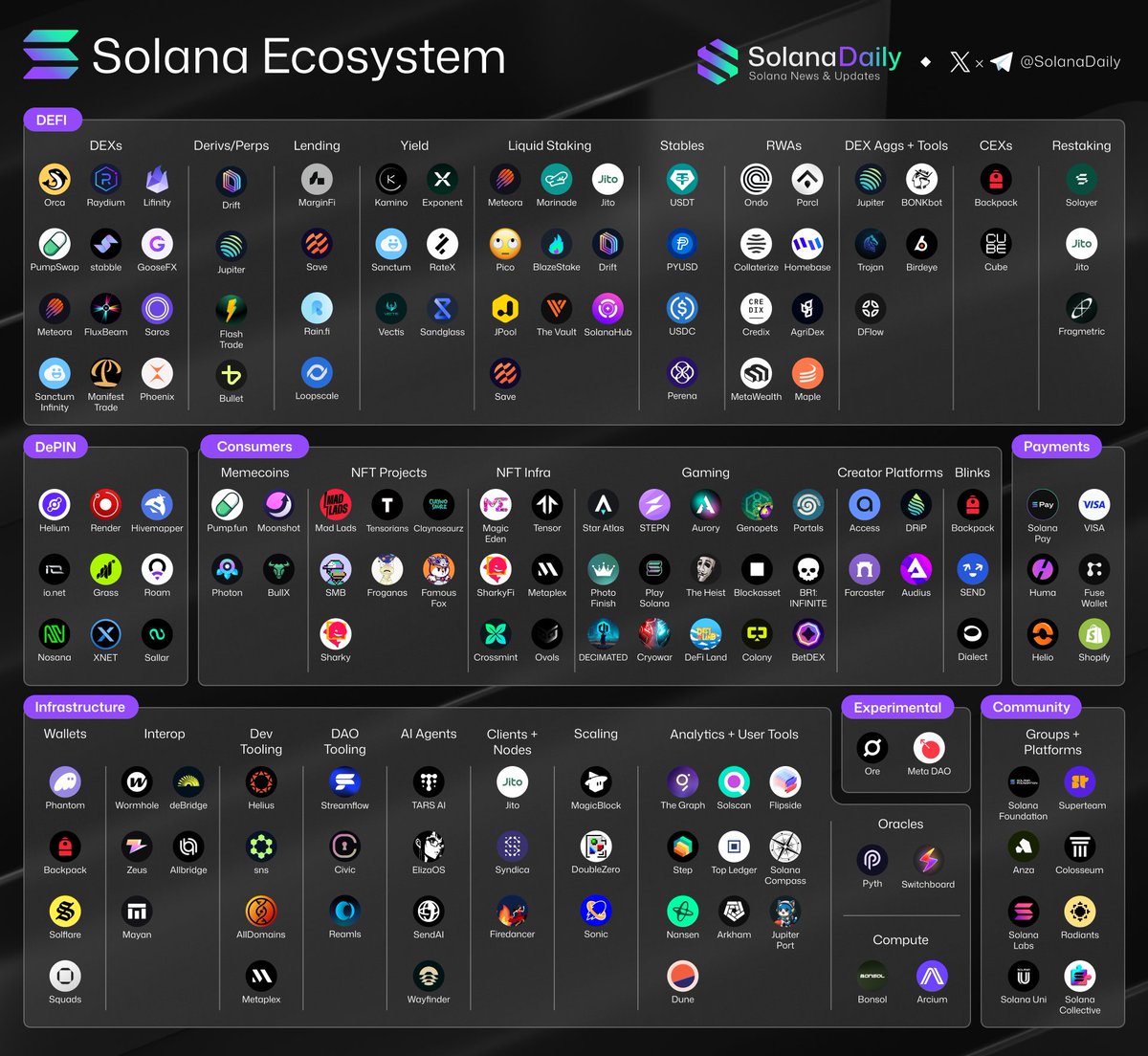
Task: Select the Phoenix DEX icon
Action: [157, 373]
